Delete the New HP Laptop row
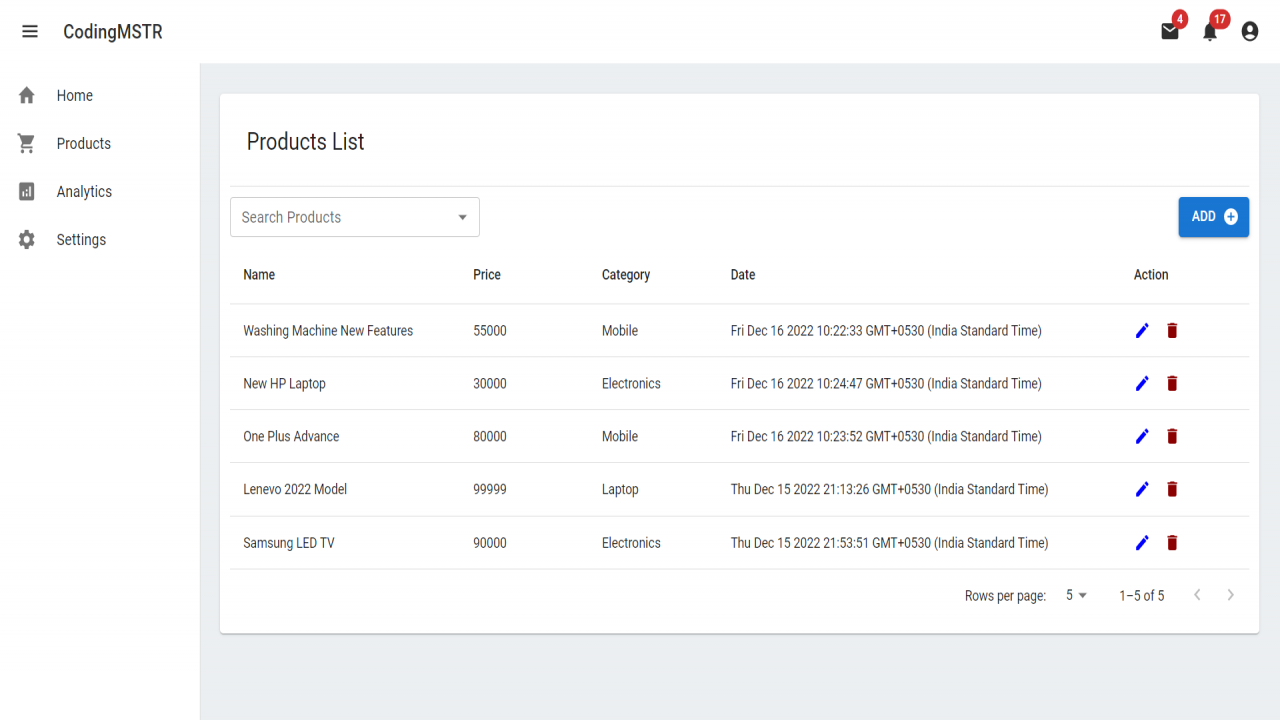 1172,383
